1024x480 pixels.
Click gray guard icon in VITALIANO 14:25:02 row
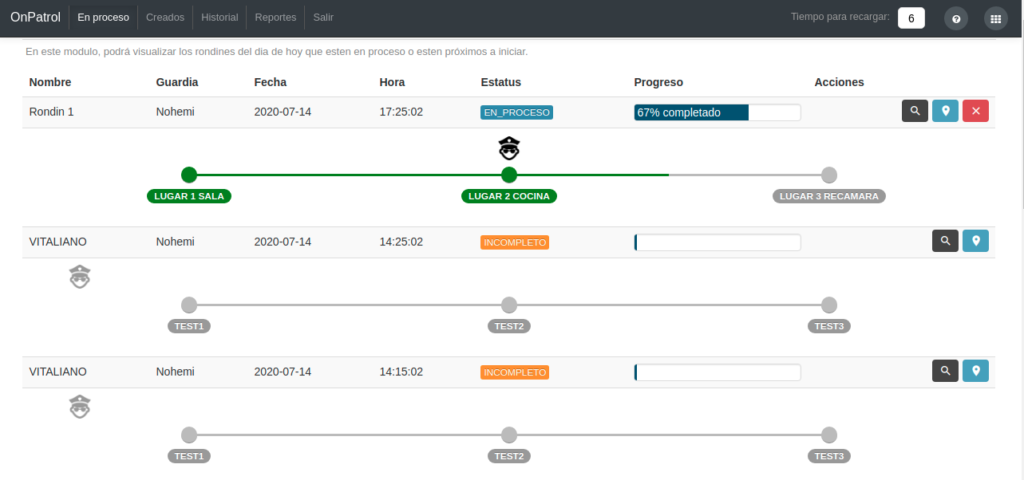[x=80, y=277]
